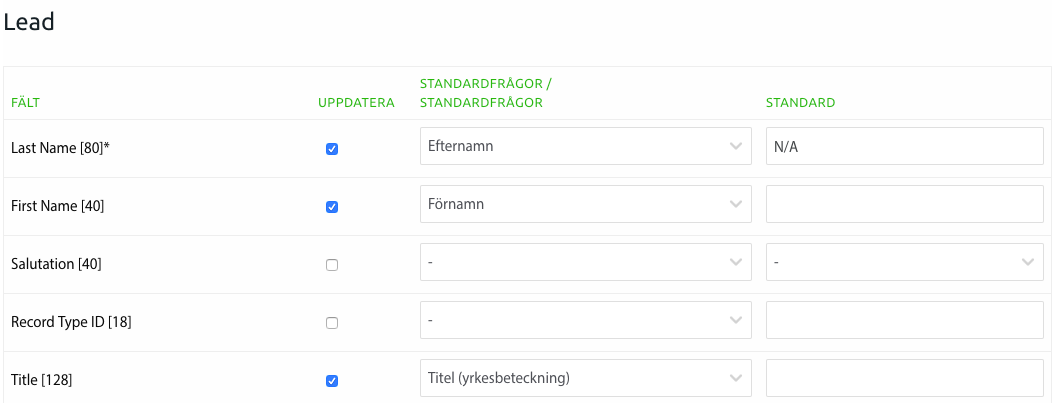1053x403 pixels.
Task: Uncheck the Last Name update checkbox
Action: click(332, 149)
